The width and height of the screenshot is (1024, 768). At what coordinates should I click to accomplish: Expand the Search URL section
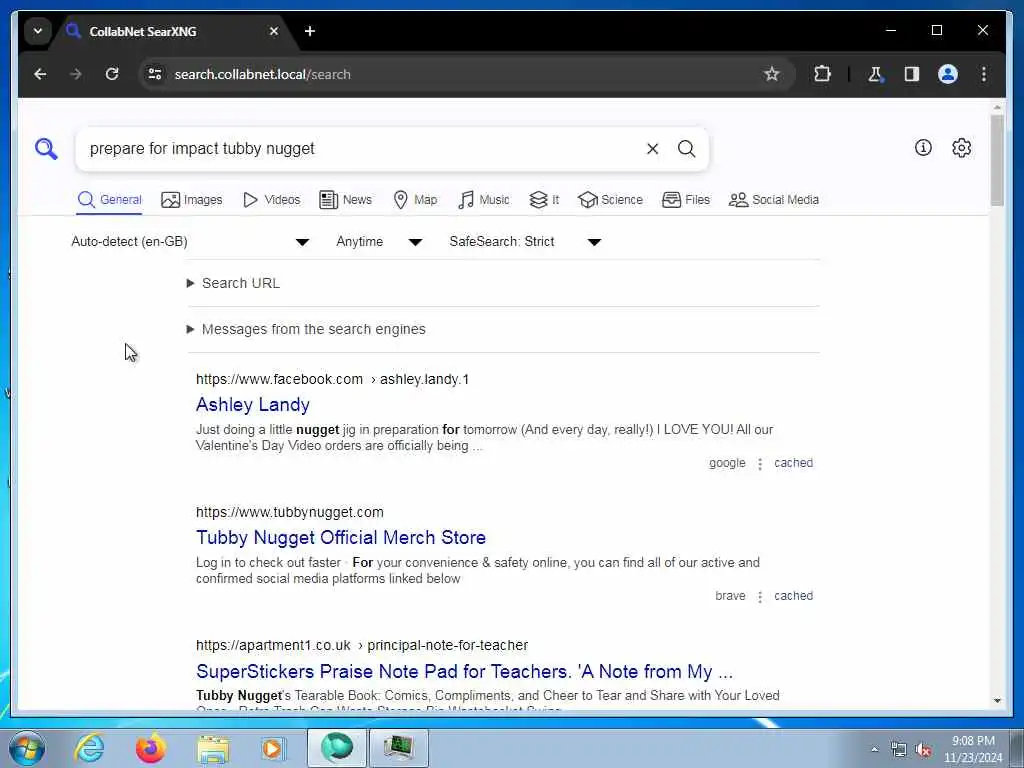[x=233, y=283]
